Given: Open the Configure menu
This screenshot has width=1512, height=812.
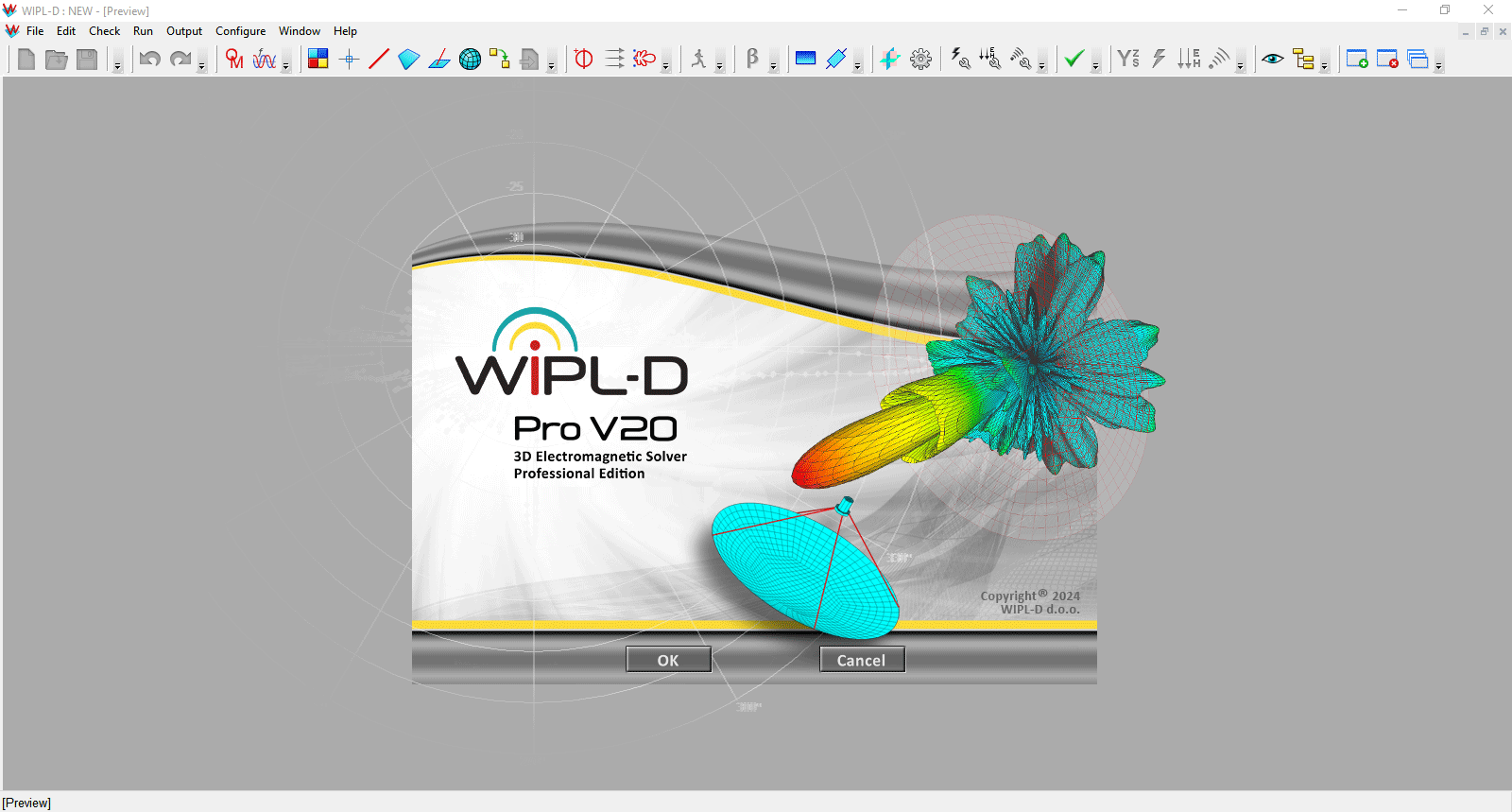Looking at the screenshot, I should (x=241, y=31).
